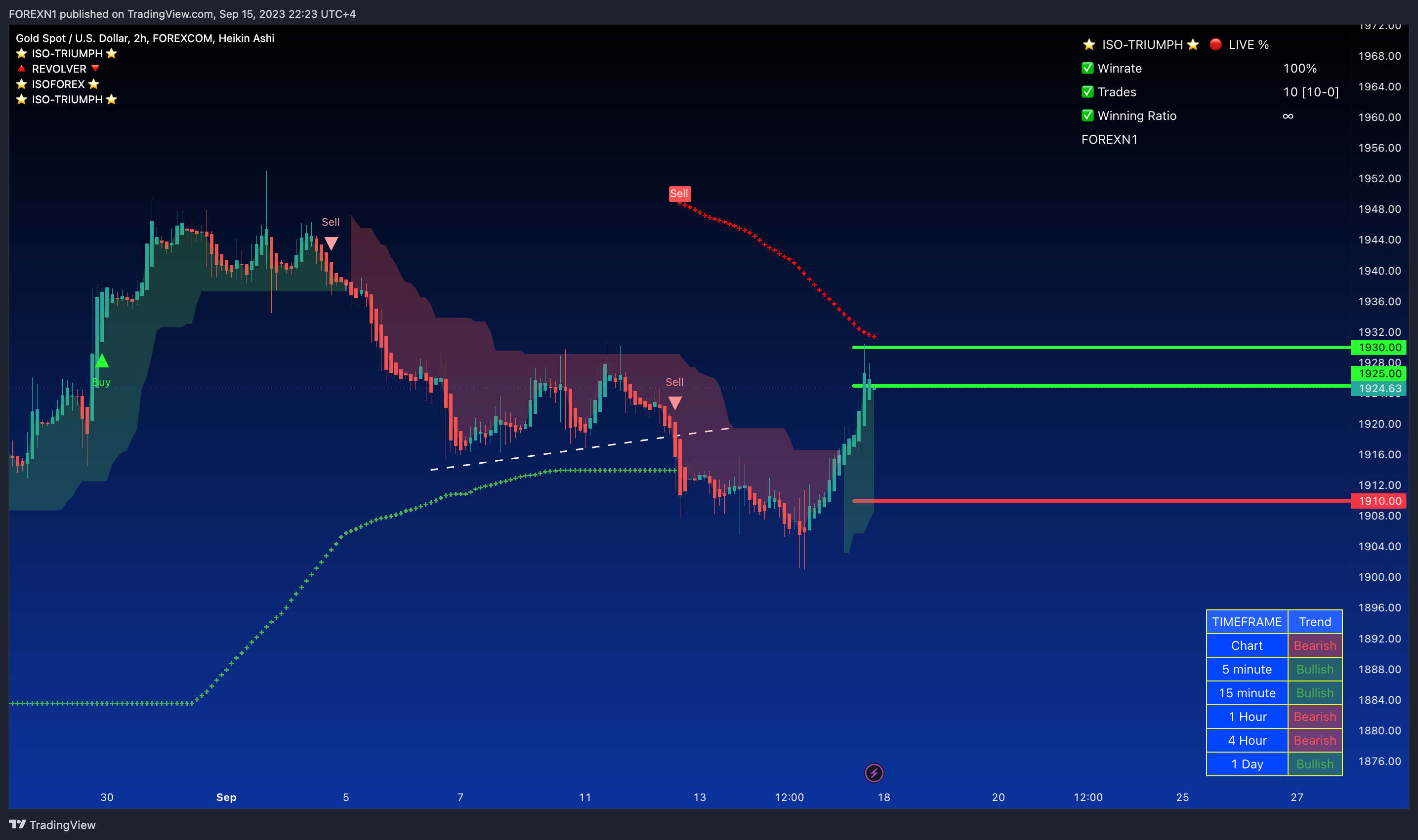This screenshot has height=840, width=1418.
Task: Click the 1925.00 green price label
Action: pos(1379,374)
